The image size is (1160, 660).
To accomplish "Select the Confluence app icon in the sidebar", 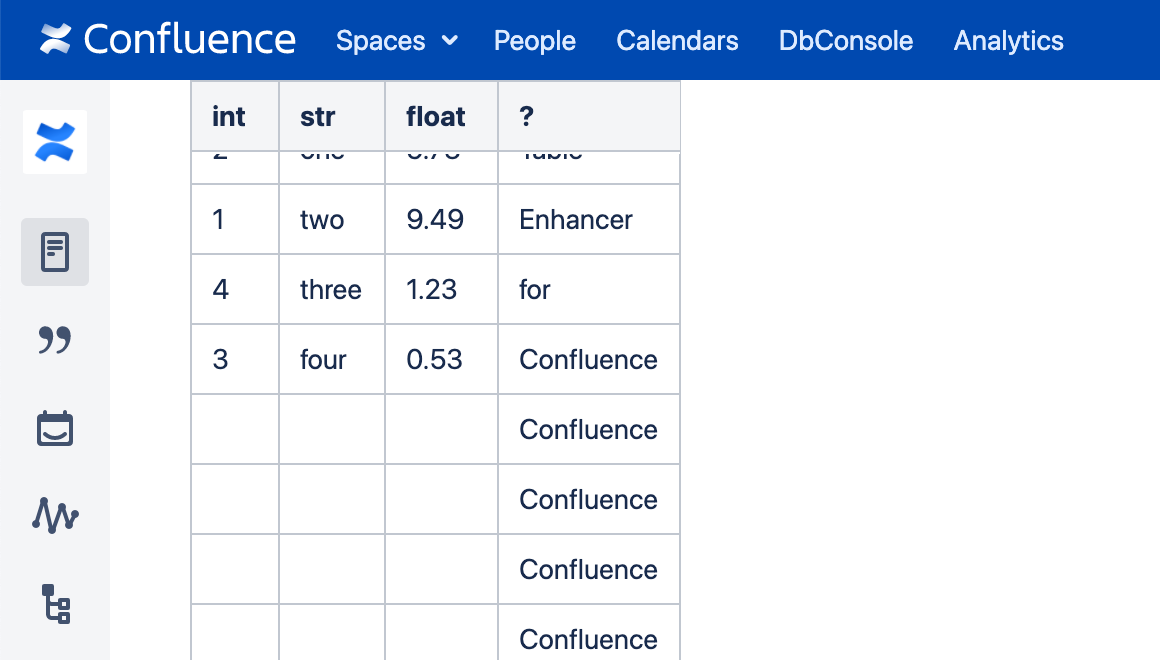I will [54, 141].
